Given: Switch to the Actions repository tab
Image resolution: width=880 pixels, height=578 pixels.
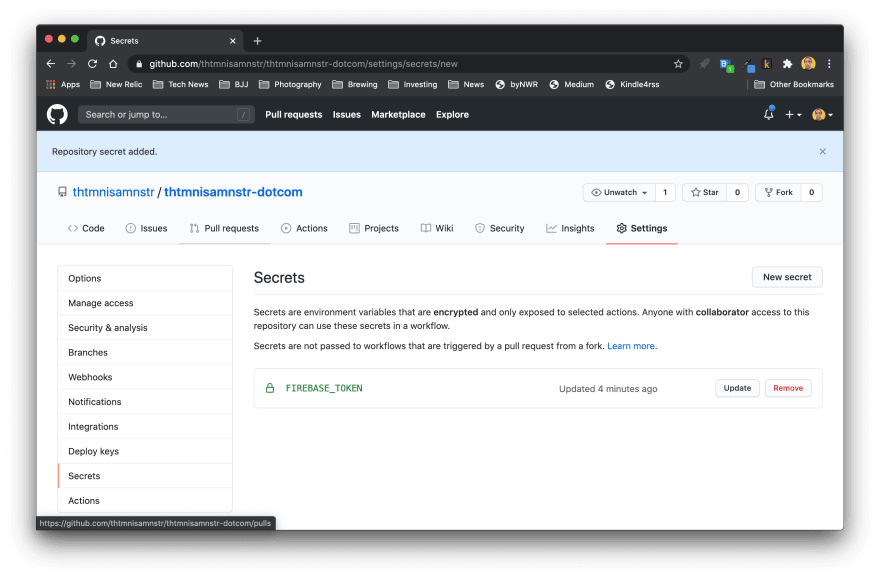Looking at the screenshot, I should (x=304, y=228).
